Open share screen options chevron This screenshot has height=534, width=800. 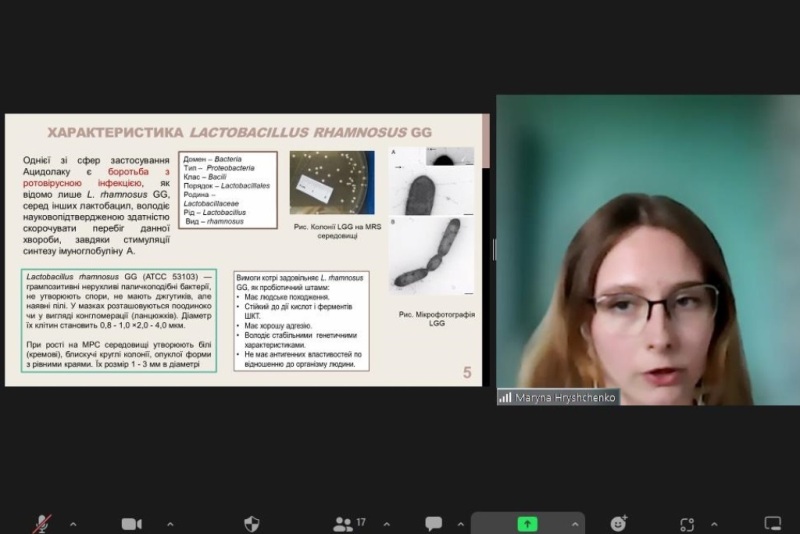coord(575,523)
